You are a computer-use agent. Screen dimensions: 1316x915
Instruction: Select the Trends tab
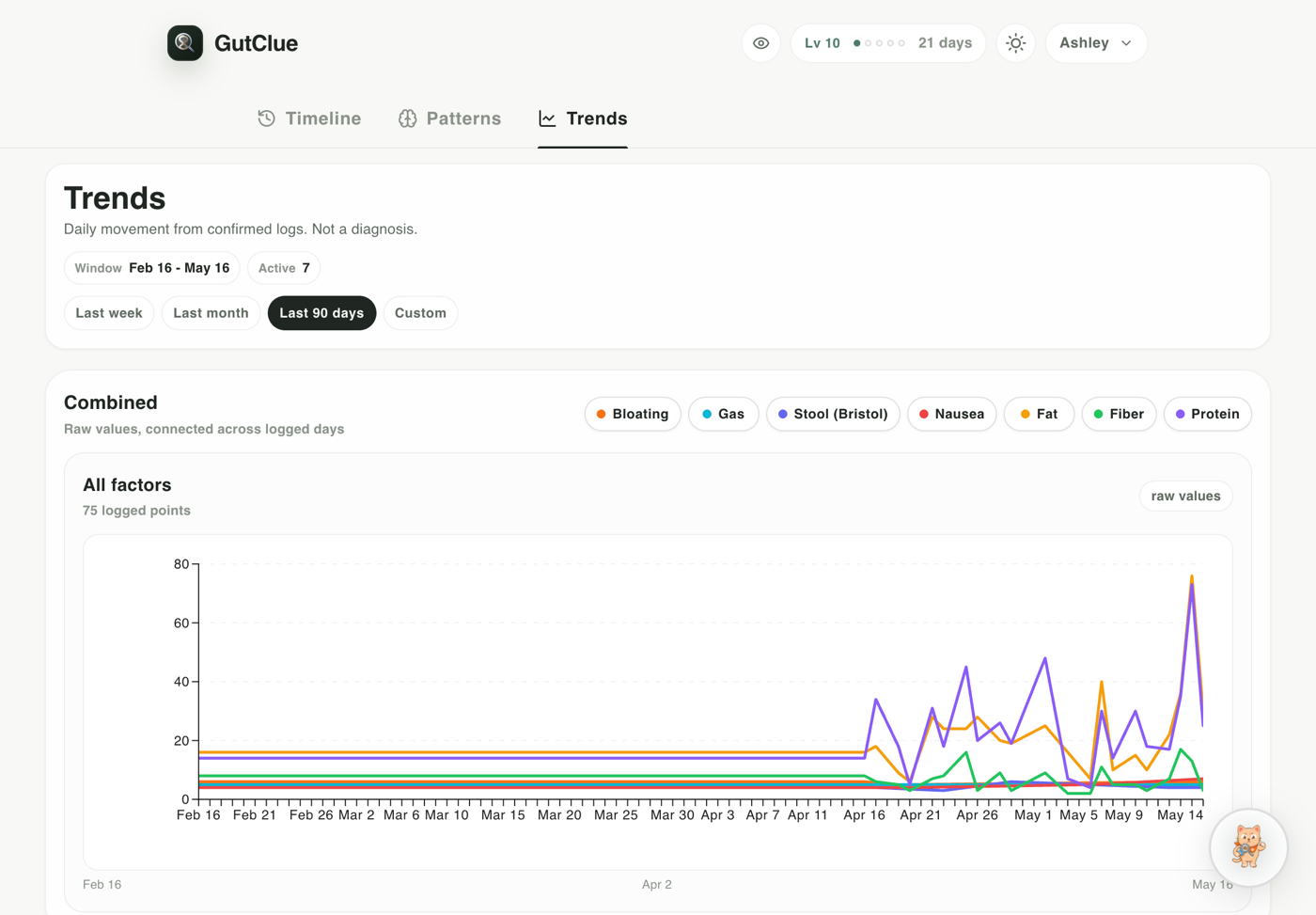[x=583, y=118]
